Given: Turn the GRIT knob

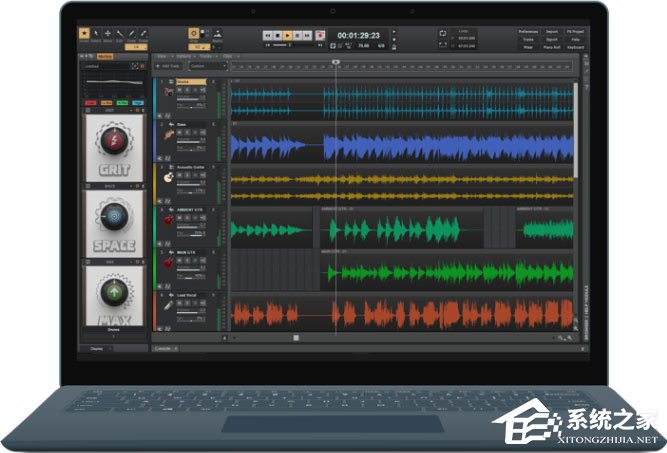Looking at the screenshot, I should tap(114, 140).
